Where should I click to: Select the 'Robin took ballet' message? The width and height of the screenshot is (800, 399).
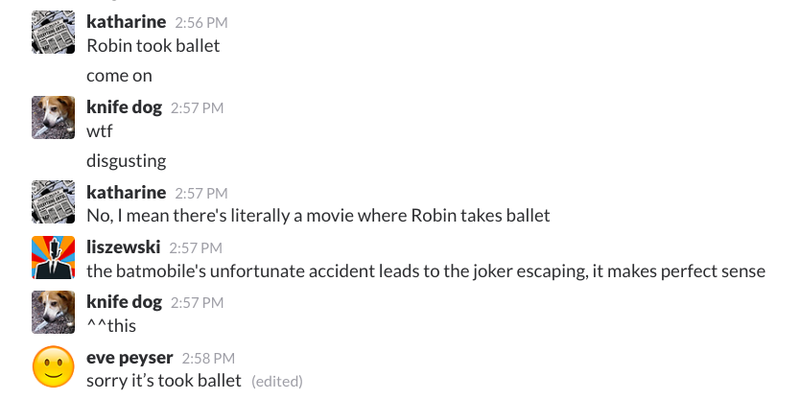pyautogui.click(x=153, y=46)
